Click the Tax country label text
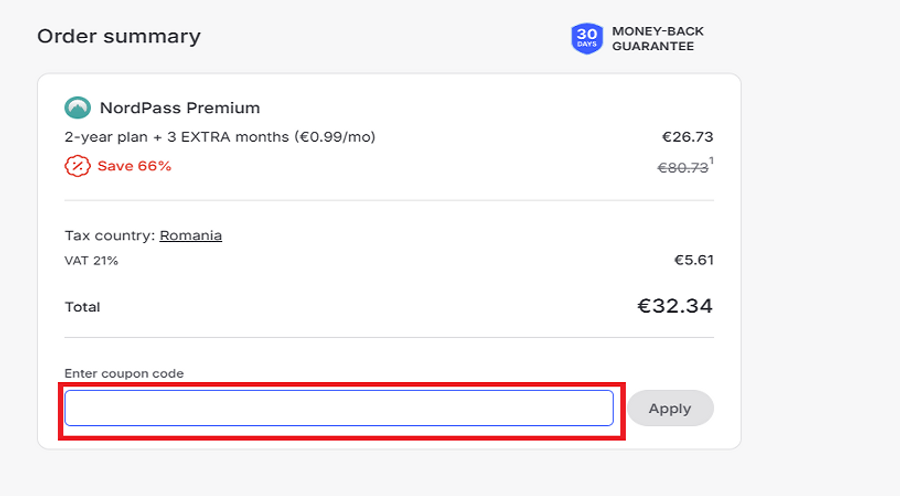The width and height of the screenshot is (900, 496). point(109,236)
